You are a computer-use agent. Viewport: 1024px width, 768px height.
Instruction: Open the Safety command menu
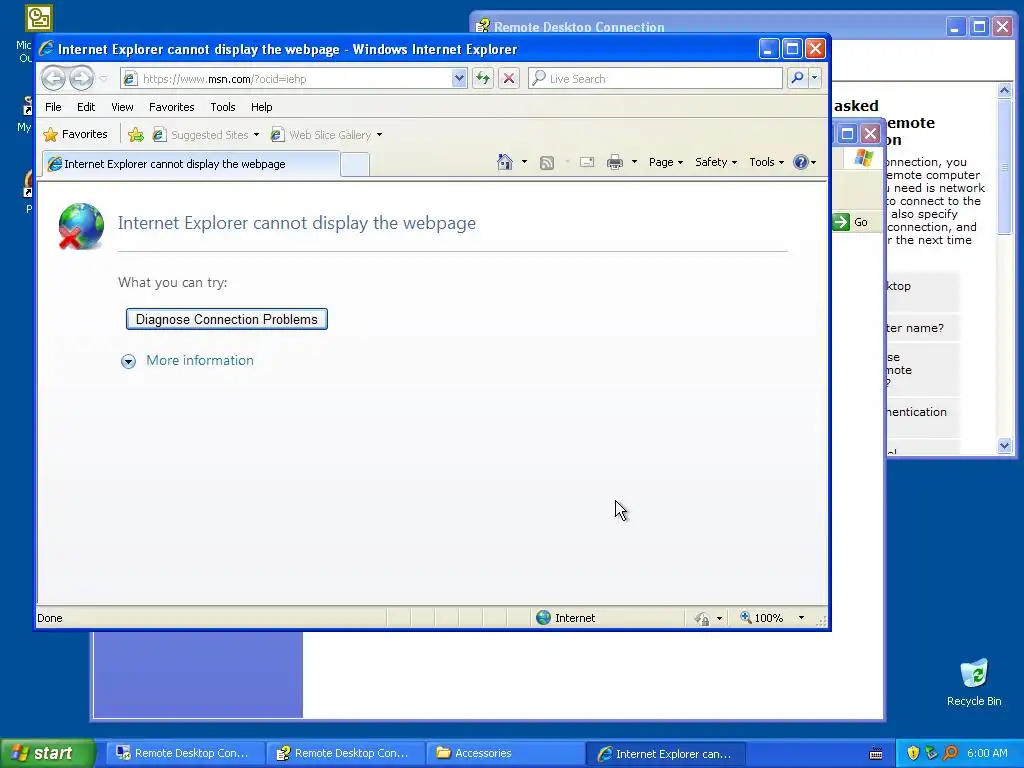[x=716, y=162]
